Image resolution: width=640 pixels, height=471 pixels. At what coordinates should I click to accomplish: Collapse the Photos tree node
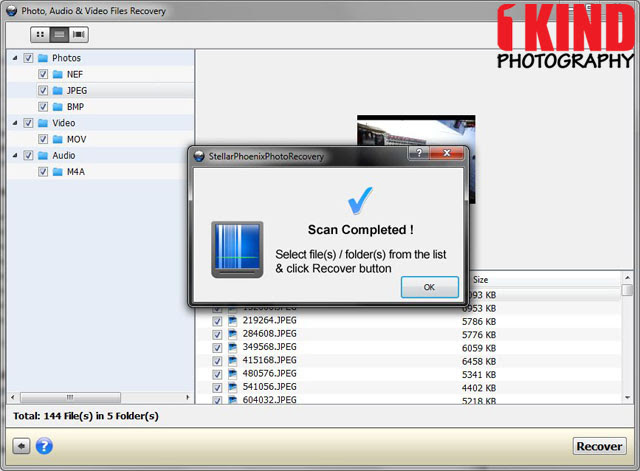15,58
